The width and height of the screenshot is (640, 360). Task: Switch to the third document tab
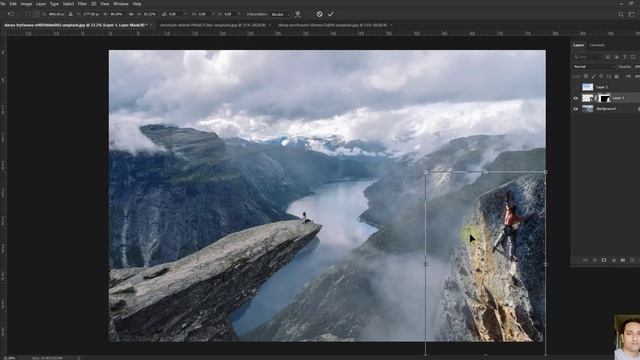(332, 25)
